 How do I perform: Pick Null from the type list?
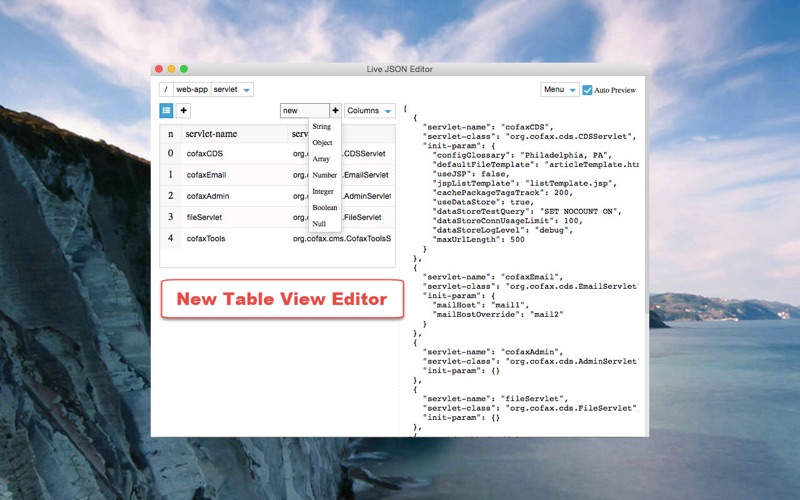click(319, 223)
